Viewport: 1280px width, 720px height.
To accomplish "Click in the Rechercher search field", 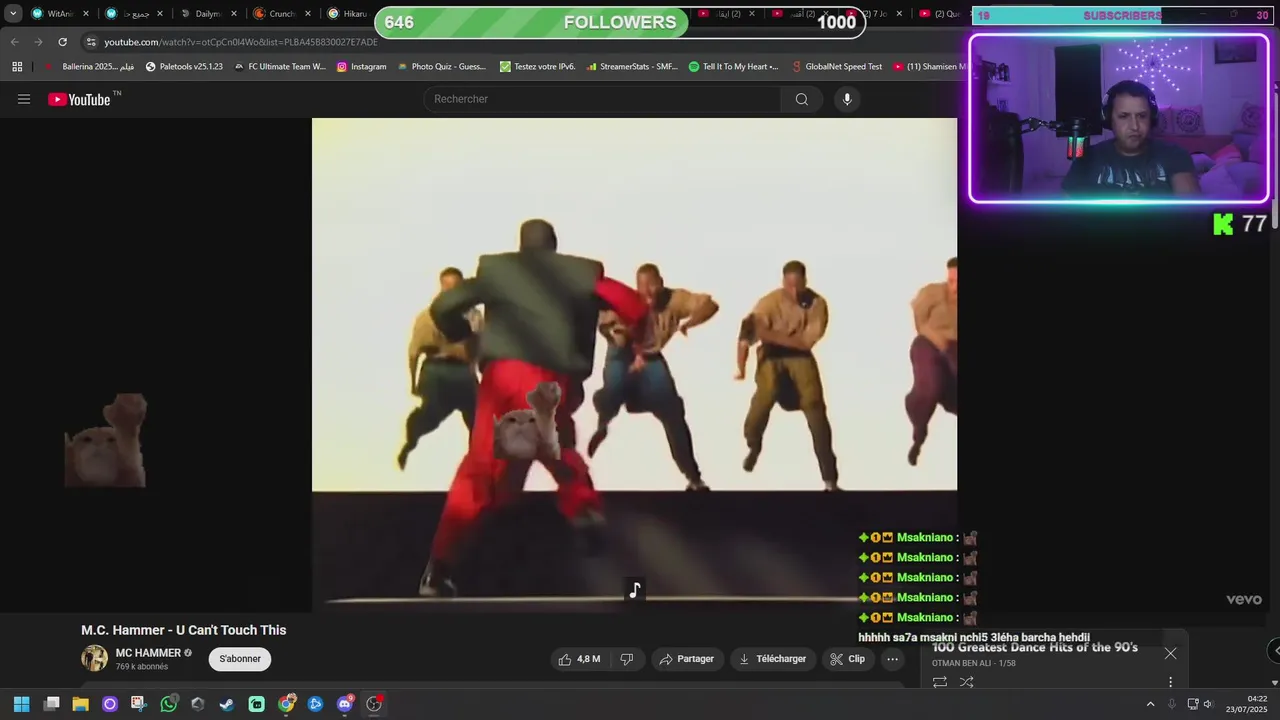I will pyautogui.click(x=604, y=99).
